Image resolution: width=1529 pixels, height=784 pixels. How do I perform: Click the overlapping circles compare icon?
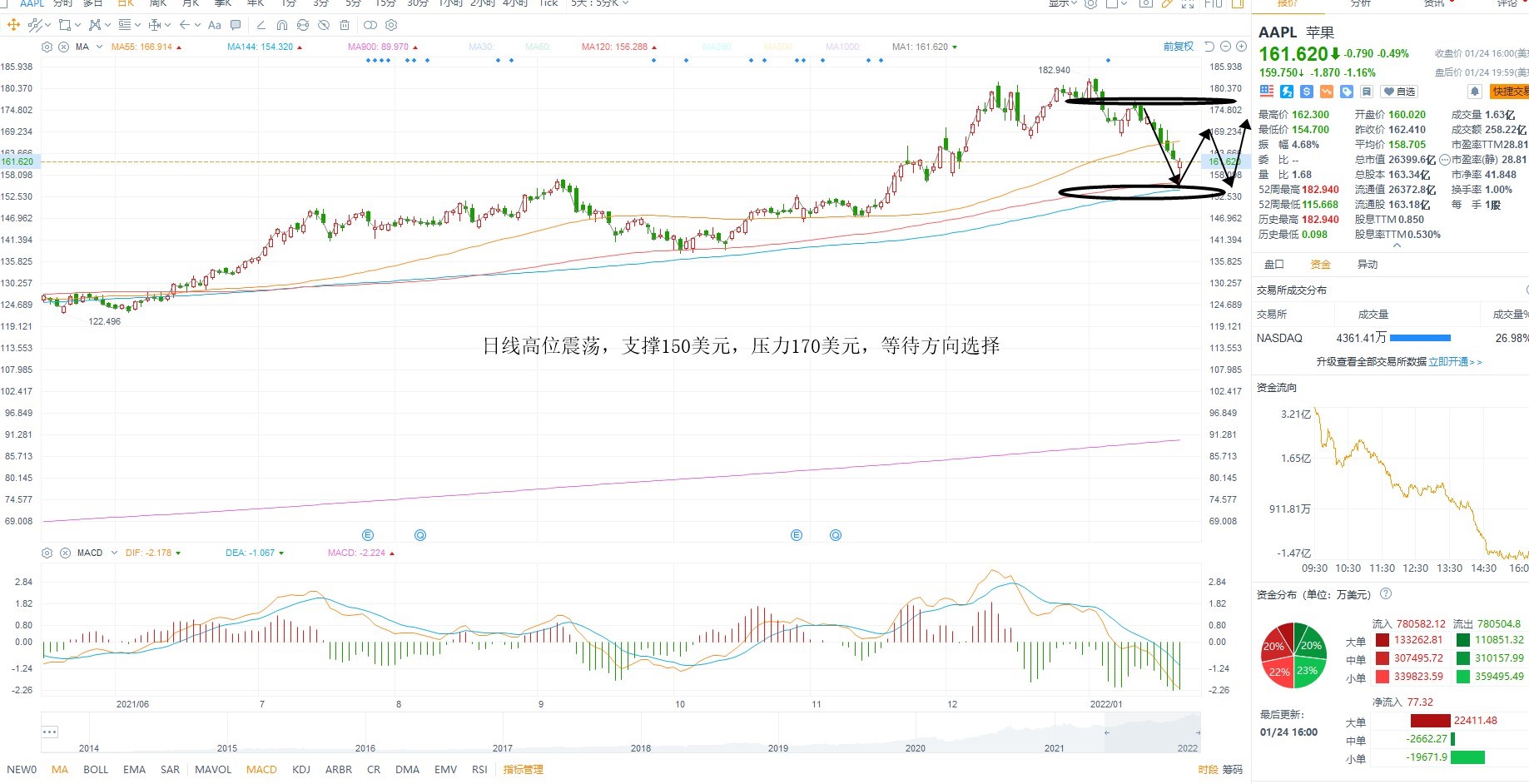(370, 25)
